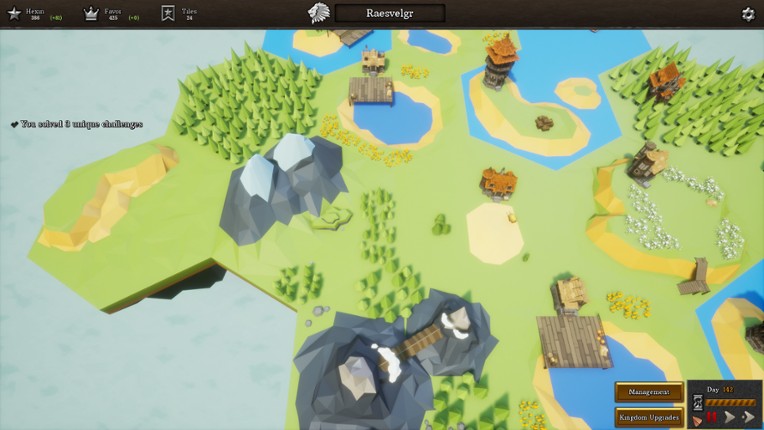The image size is (764, 430).
Task: Select the bare sand tile in the center
Action: 494,233
